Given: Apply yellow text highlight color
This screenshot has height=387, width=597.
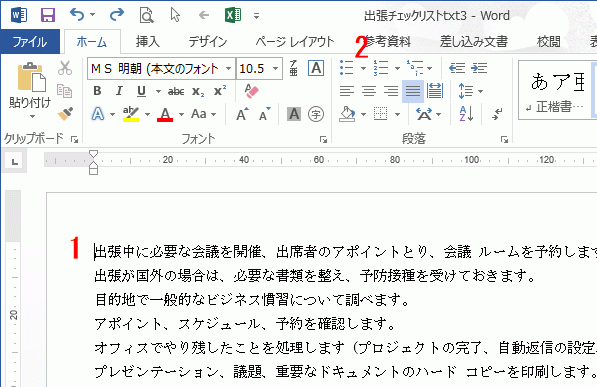Looking at the screenshot, I should [131, 114].
